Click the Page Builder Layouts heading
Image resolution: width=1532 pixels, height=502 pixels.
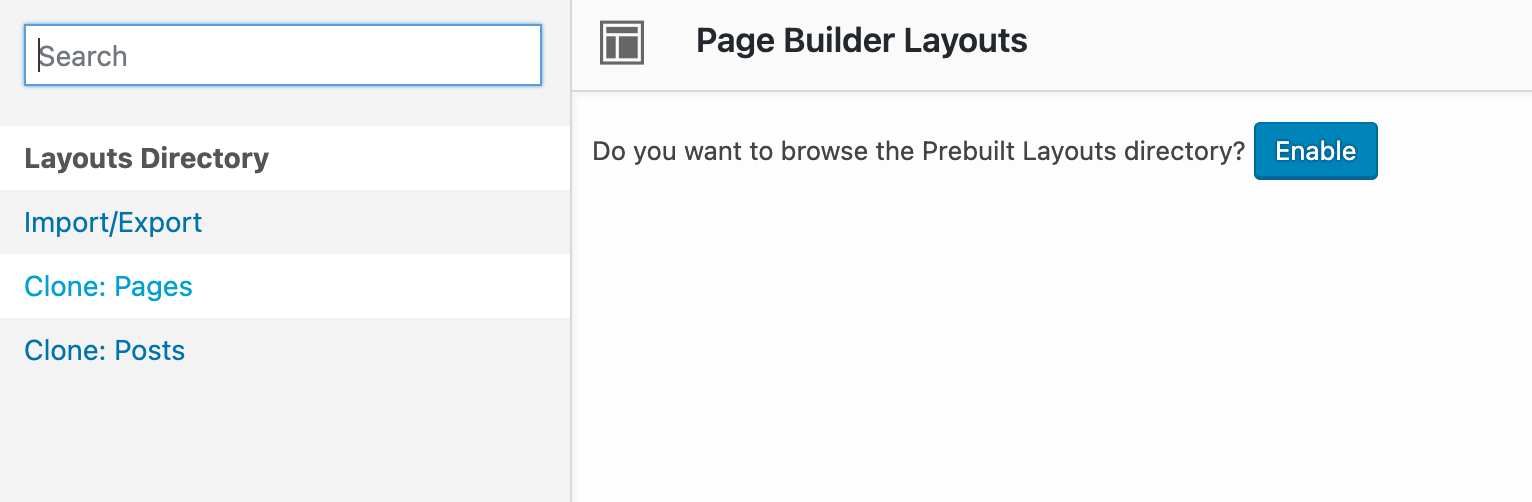861,41
